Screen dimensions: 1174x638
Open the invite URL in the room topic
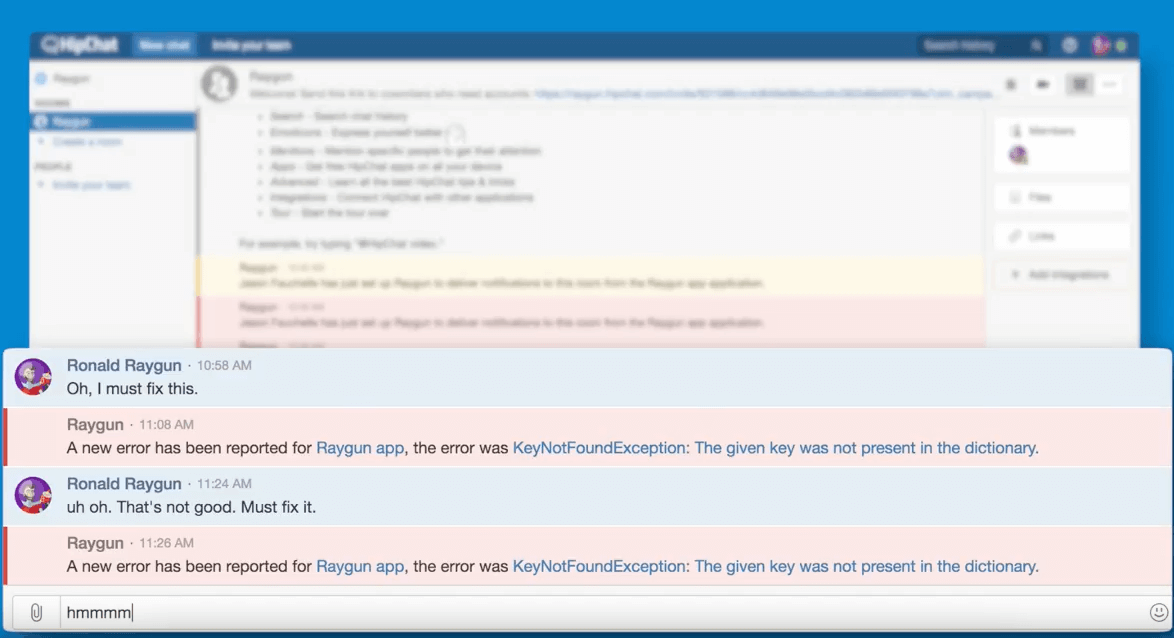(764, 94)
